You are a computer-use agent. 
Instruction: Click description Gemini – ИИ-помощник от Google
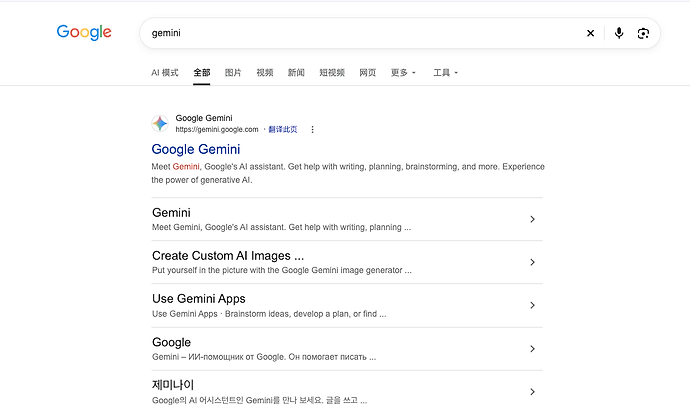(x=264, y=357)
